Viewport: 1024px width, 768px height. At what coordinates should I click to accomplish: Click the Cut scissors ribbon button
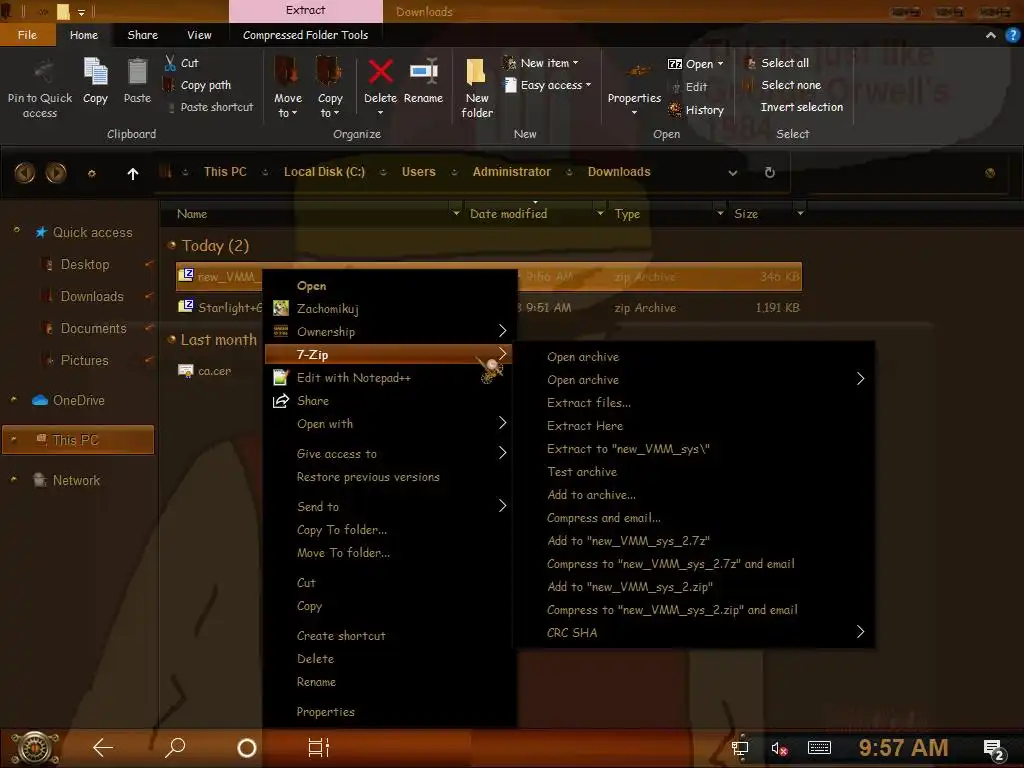click(x=182, y=63)
